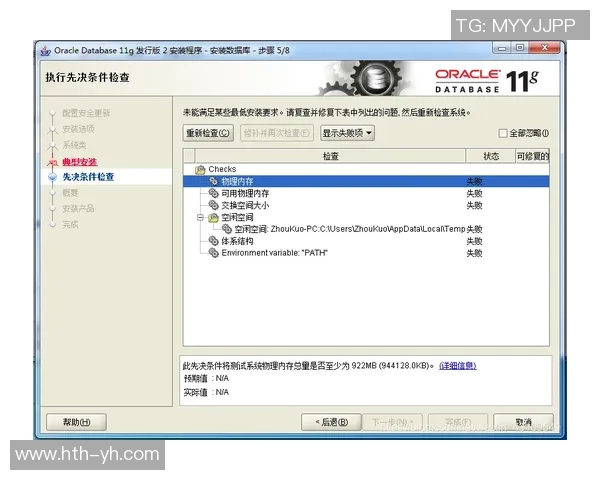Viewport: 600px width, 480px height.
Task: Open the 显示失败项 dropdown
Action: click(x=347, y=133)
